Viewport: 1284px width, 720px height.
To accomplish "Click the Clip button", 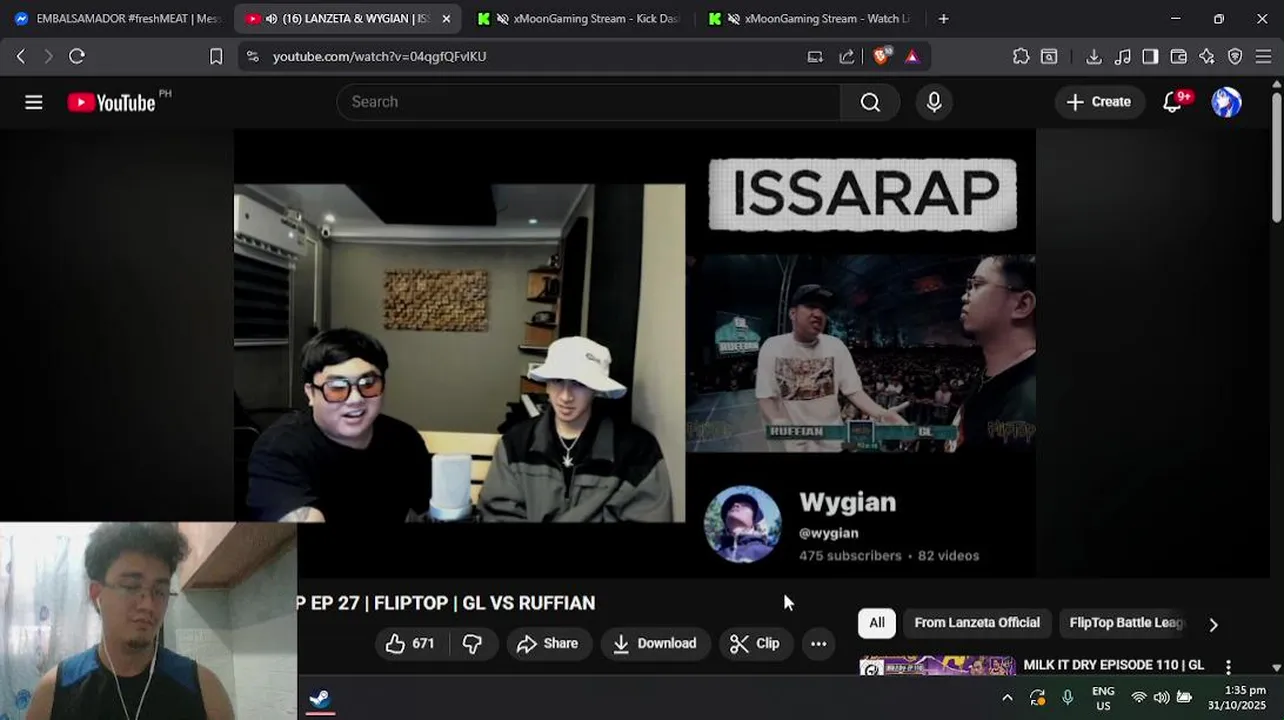I will (755, 643).
